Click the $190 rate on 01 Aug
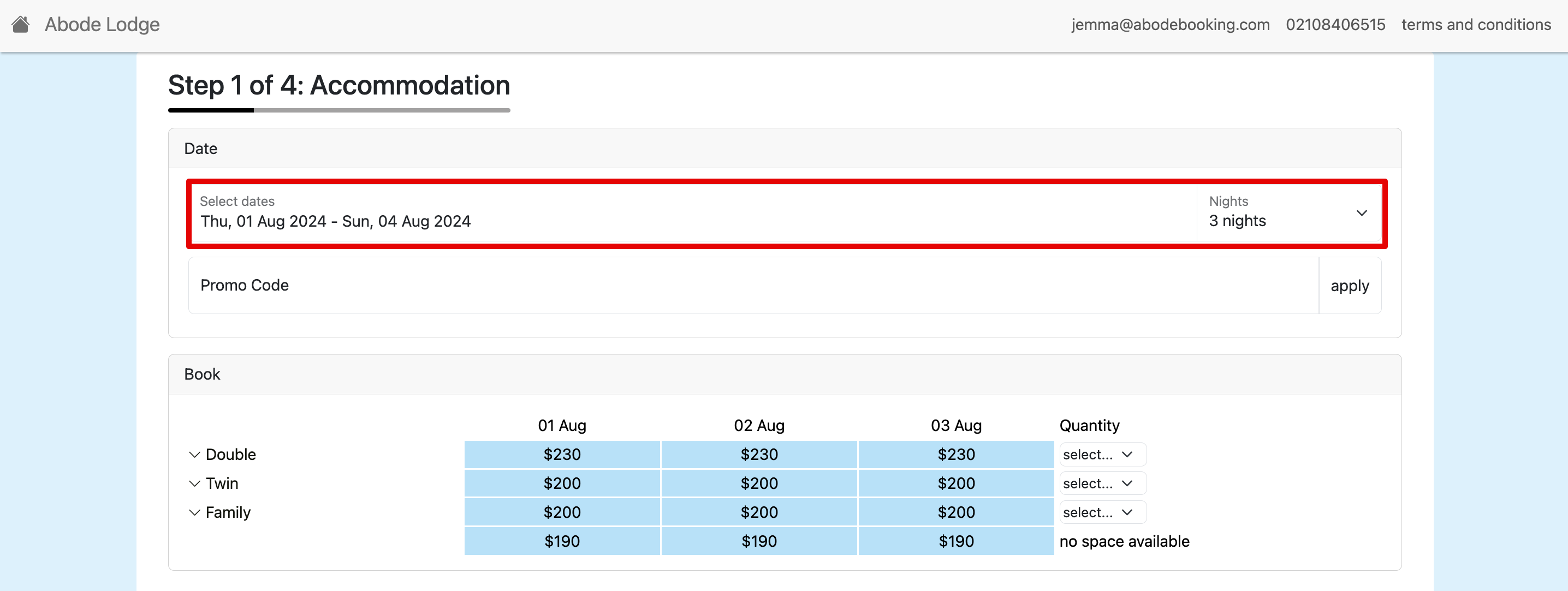1568x591 pixels. [x=561, y=541]
